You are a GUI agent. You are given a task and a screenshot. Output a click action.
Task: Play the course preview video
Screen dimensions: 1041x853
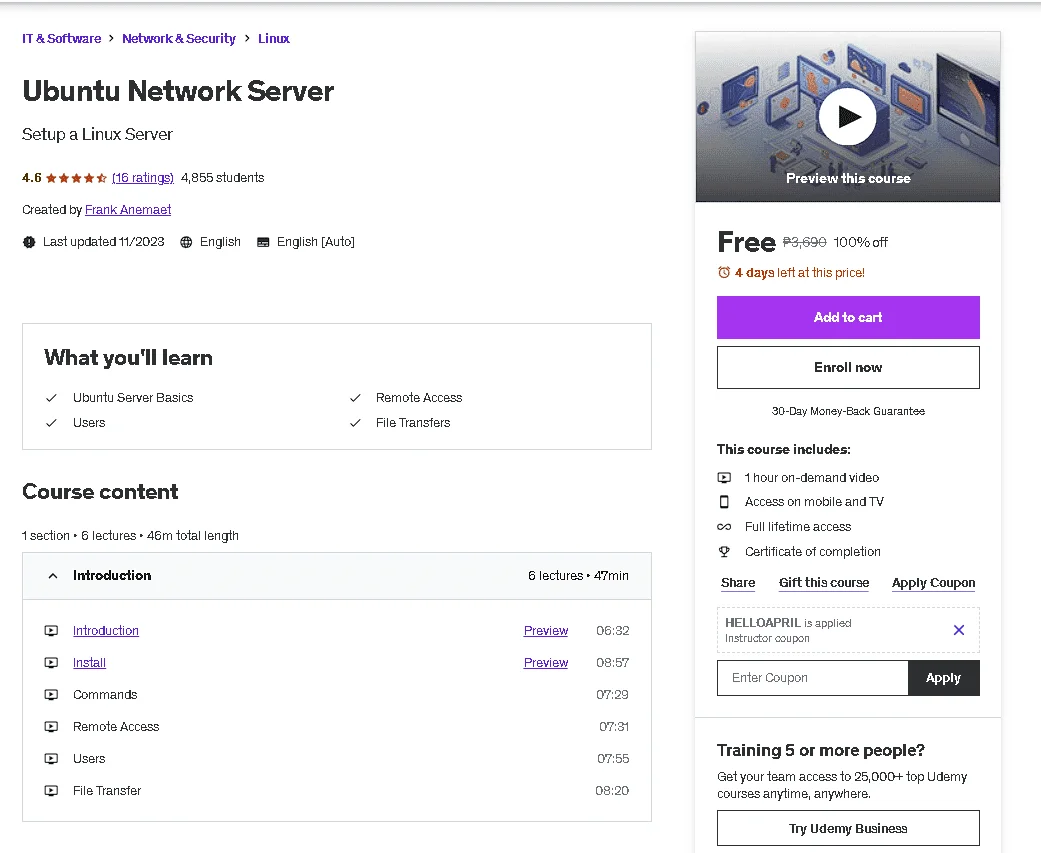click(847, 117)
